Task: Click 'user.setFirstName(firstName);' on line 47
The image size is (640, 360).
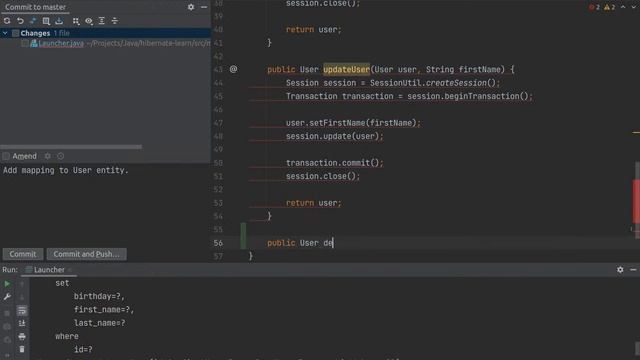Action: 353,123
